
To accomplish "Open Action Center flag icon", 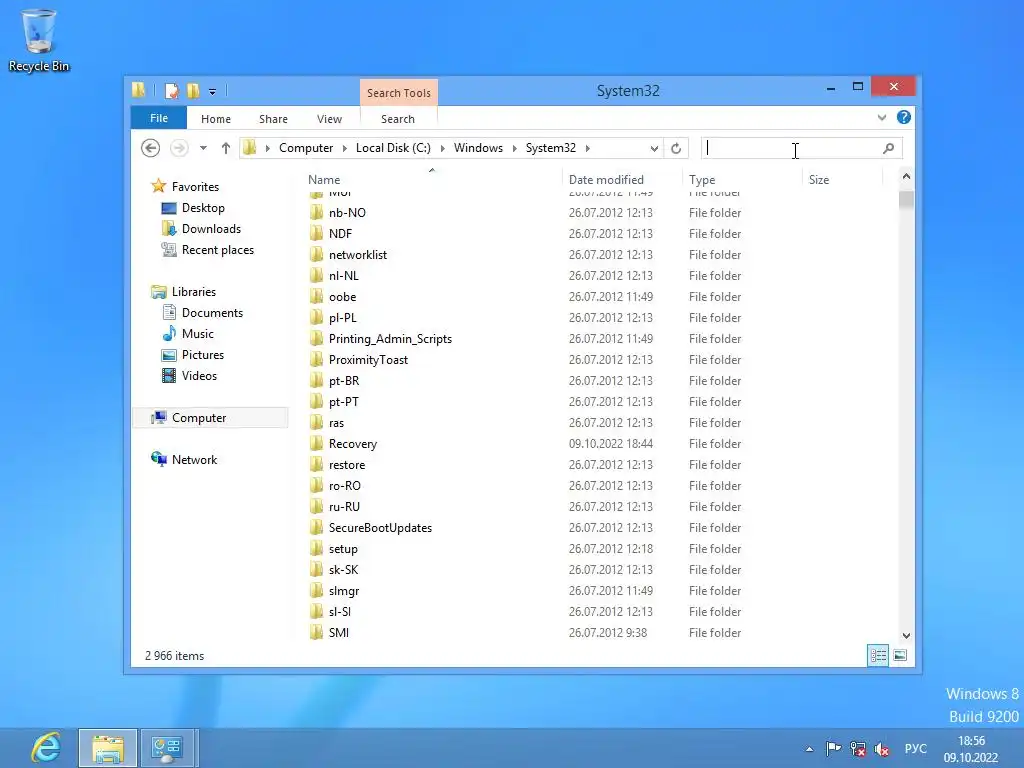I will [x=833, y=749].
